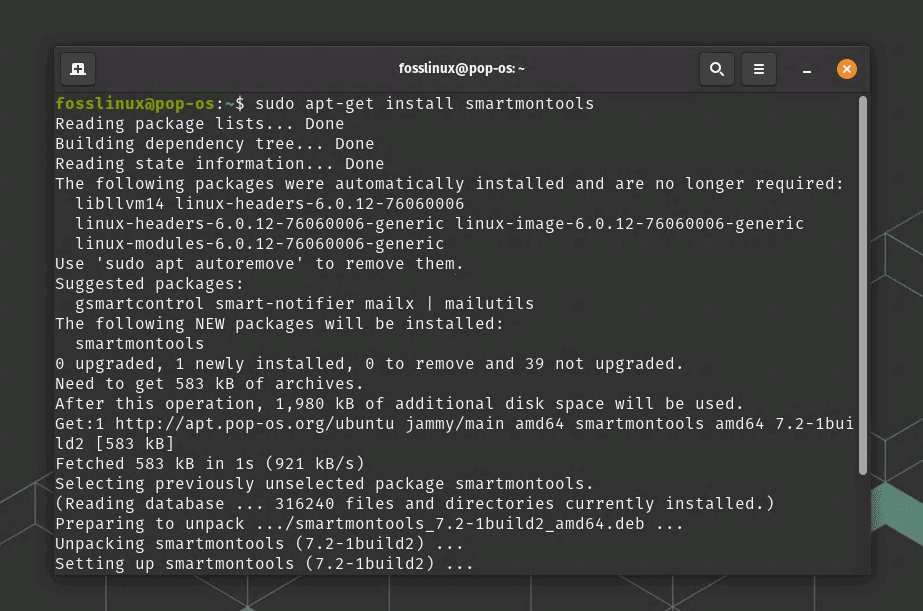Click the line 'Reading package lists... Done'
923x611 pixels.
(200, 124)
